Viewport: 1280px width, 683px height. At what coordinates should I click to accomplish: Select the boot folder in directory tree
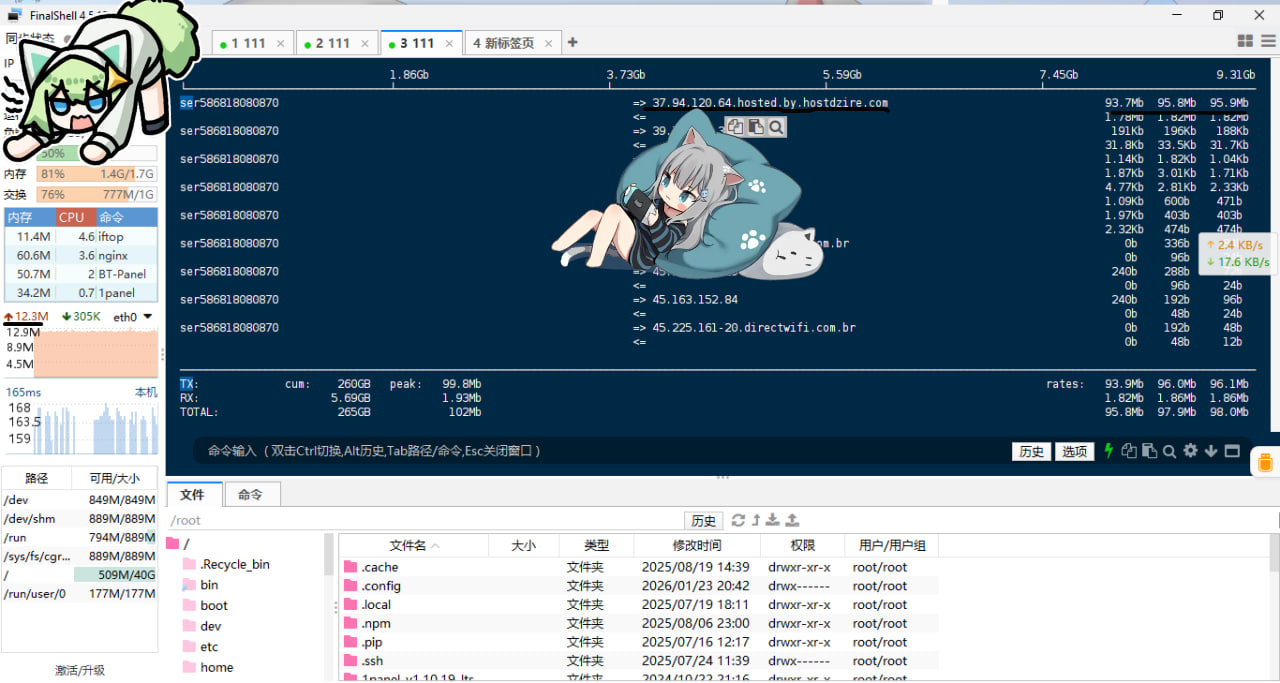(x=213, y=605)
